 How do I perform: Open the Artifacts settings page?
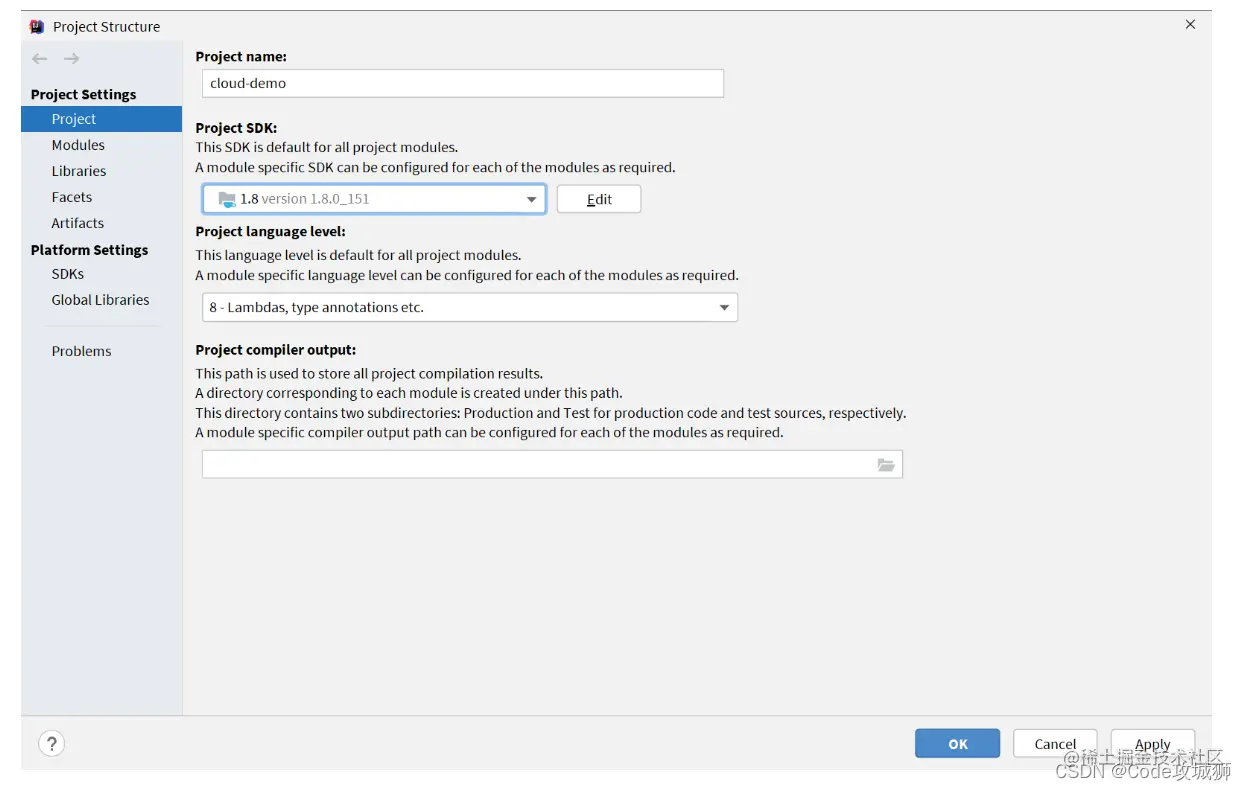pyautogui.click(x=78, y=223)
